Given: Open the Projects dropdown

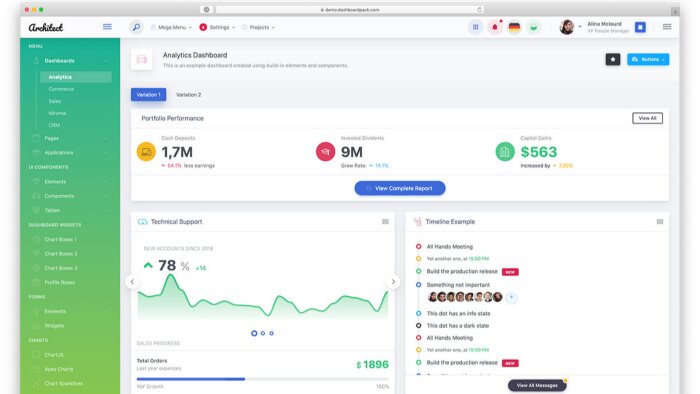Looking at the screenshot, I should coord(258,27).
